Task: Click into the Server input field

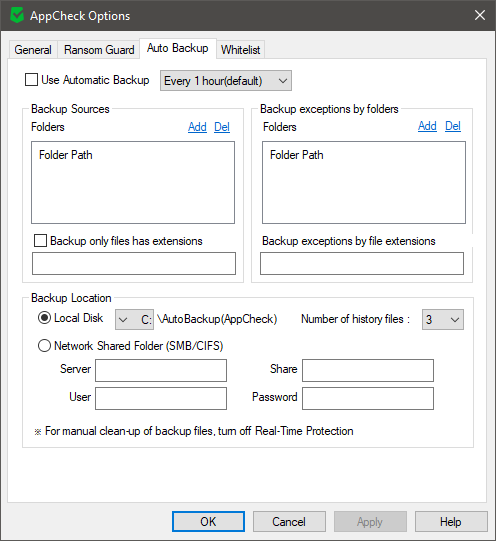Action: coord(161,371)
